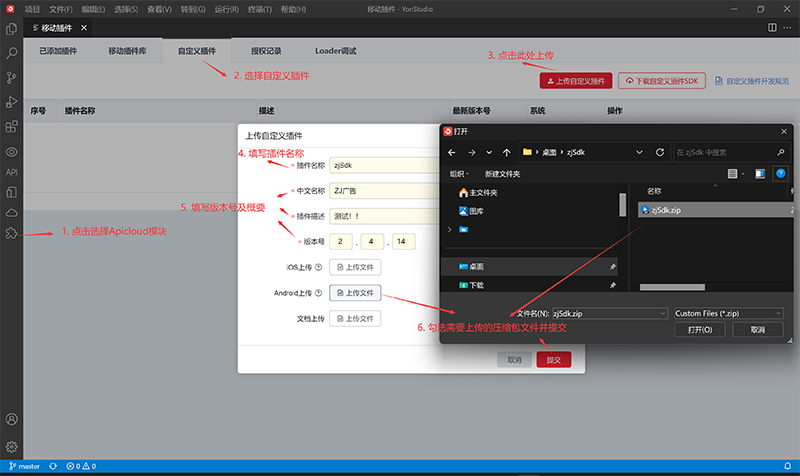Open the Search icon in activity bar

pyautogui.click(x=11, y=53)
